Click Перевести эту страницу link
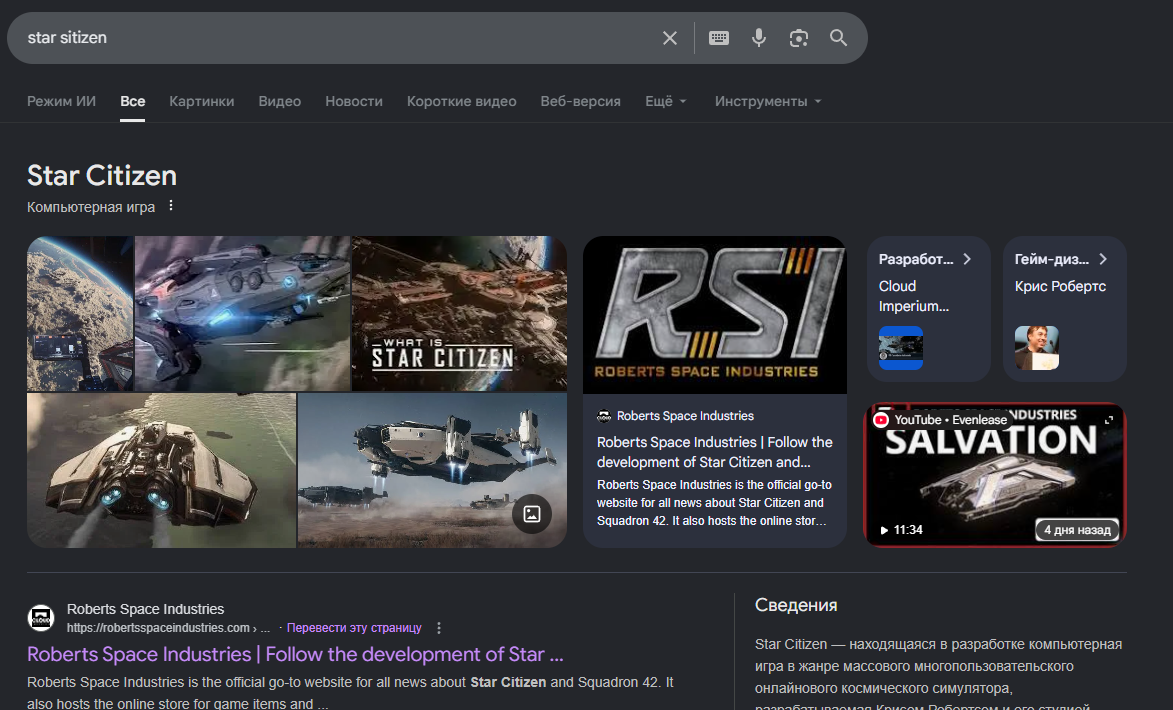Viewport: 1173px width, 710px height. [x=354, y=628]
